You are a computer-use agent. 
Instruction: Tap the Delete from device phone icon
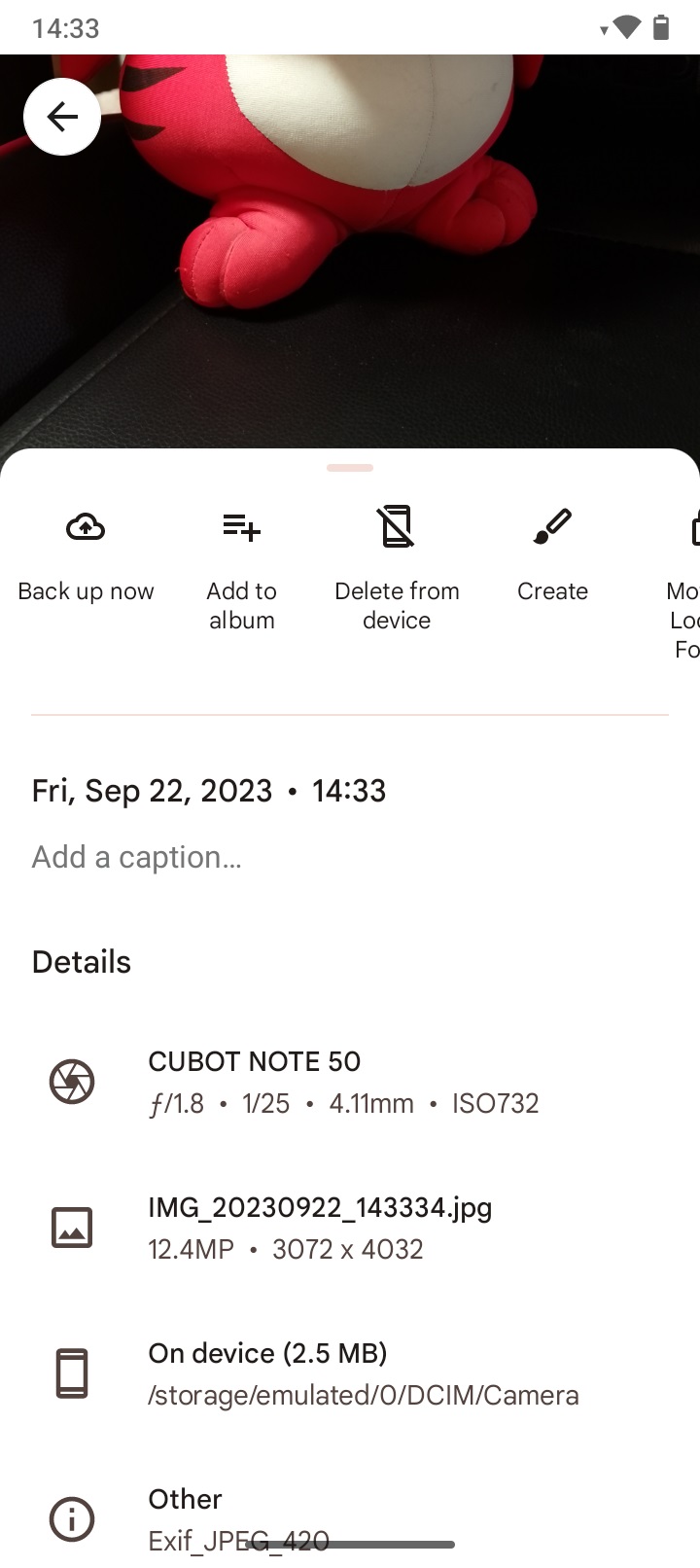pyautogui.click(x=397, y=526)
